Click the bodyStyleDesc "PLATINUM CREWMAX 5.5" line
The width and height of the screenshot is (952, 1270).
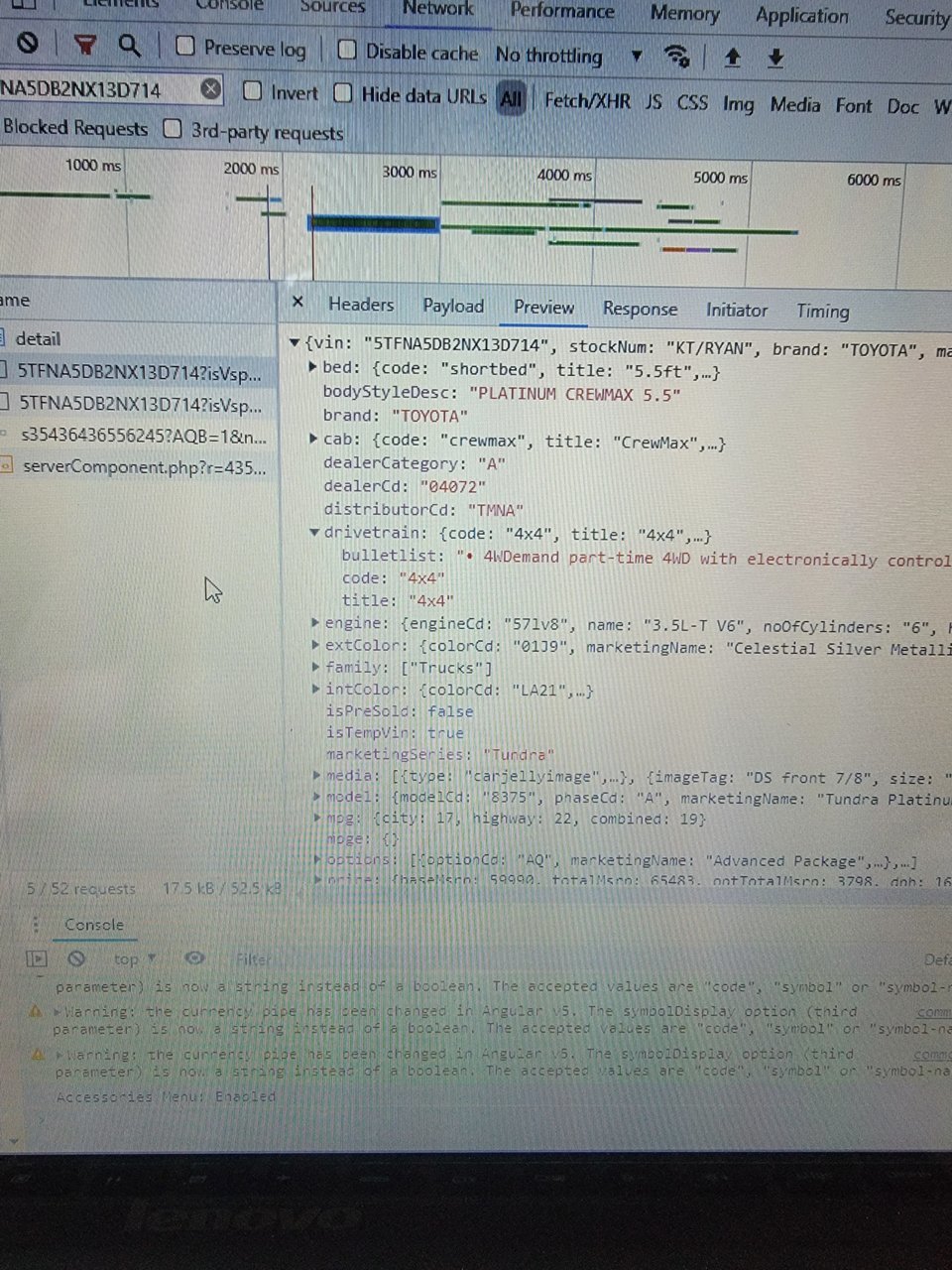502,393
